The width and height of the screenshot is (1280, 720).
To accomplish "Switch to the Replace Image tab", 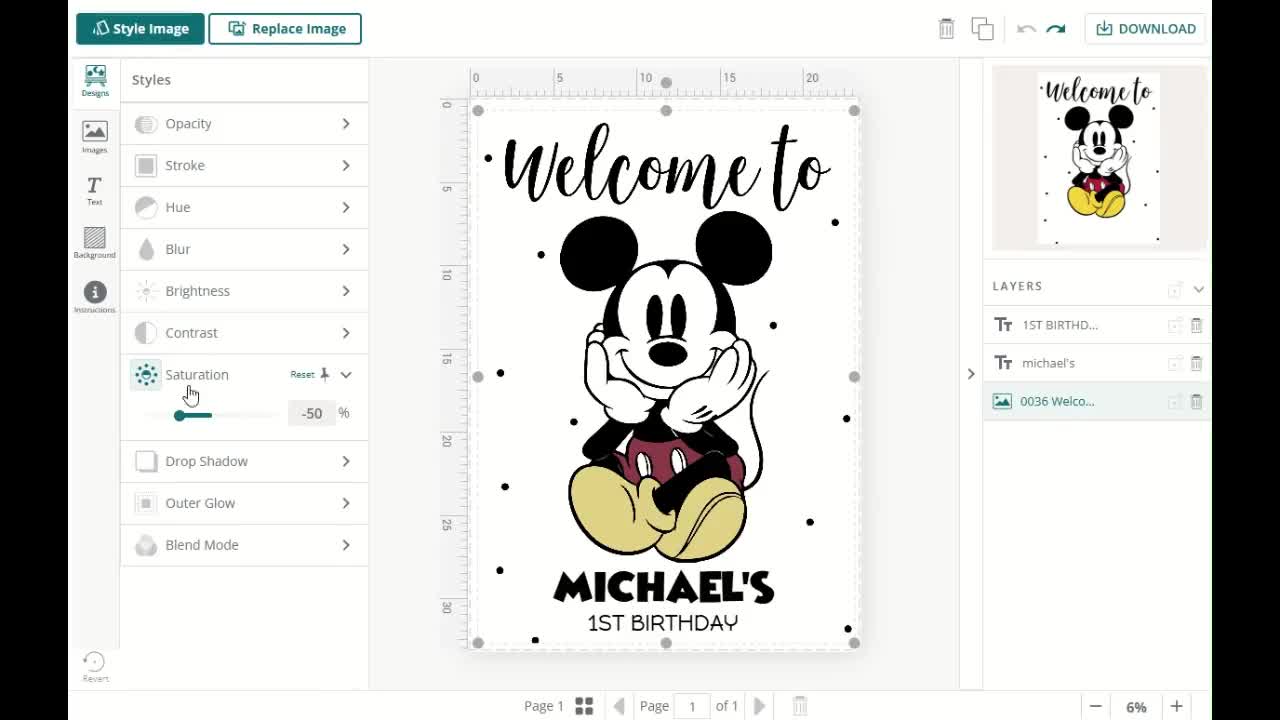I will pyautogui.click(x=285, y=29).
